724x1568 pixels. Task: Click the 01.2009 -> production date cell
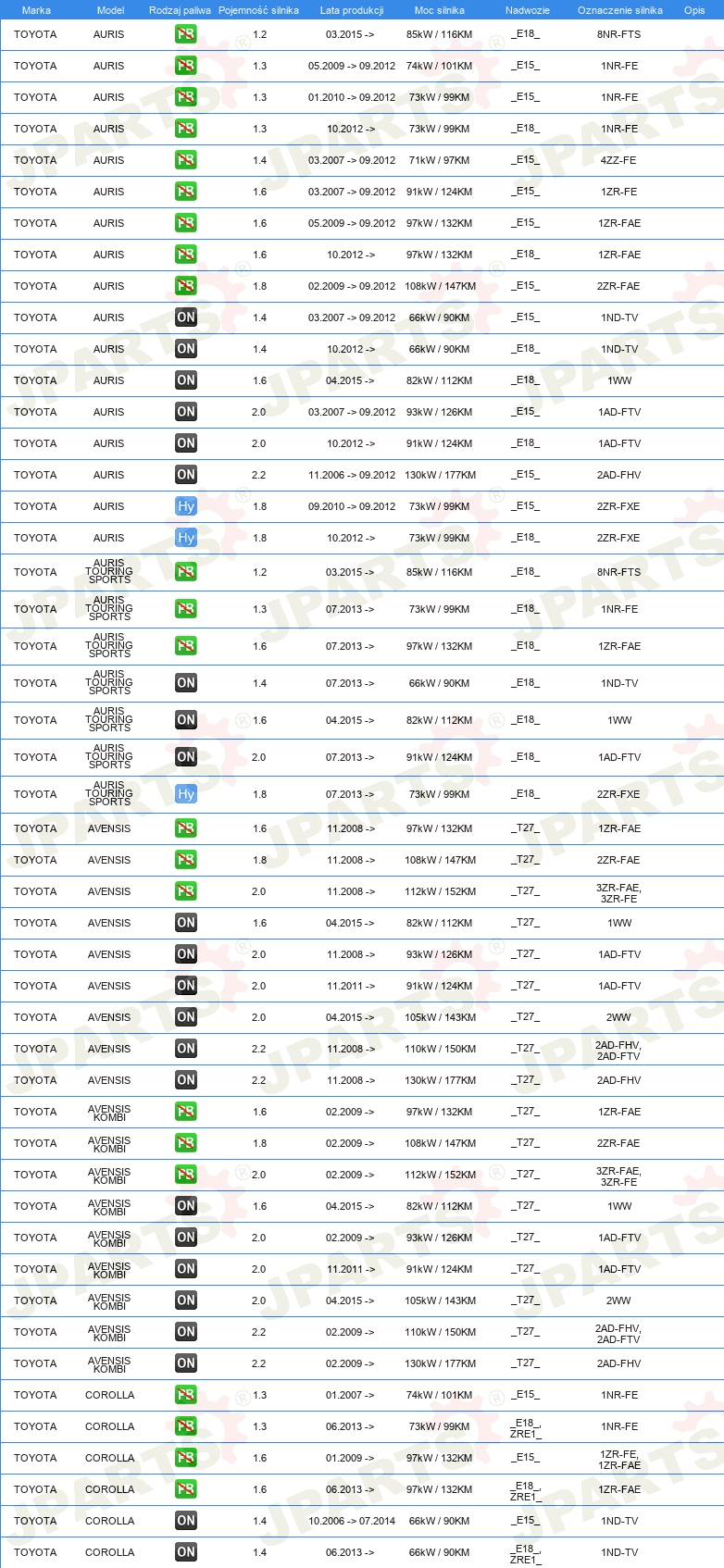350,1458
